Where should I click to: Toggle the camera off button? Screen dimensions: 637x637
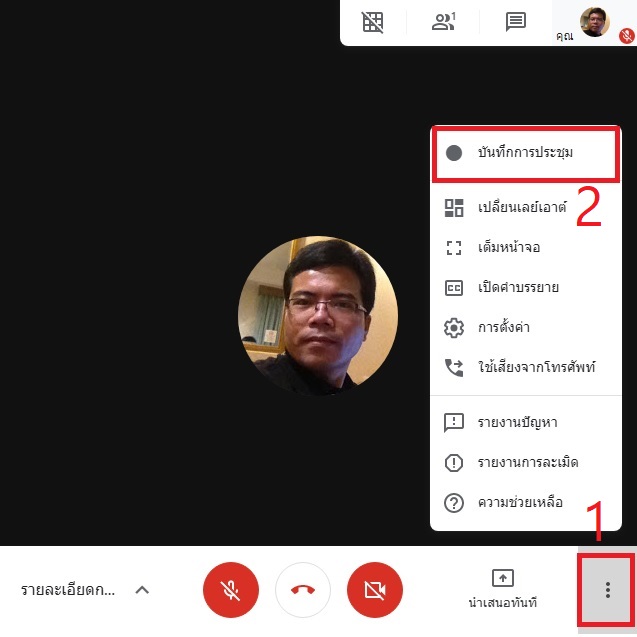(375, 589)
